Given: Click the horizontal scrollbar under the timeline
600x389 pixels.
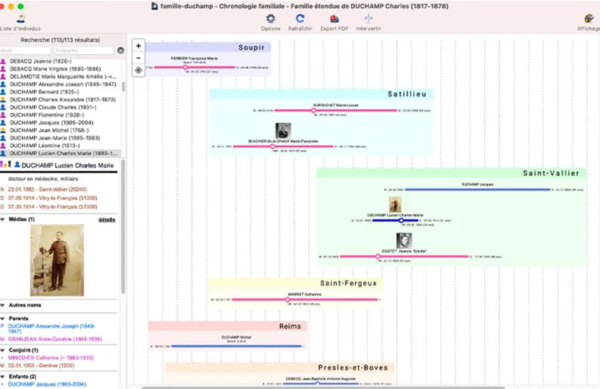Looking at the screenshot, I should click(323, 387).
